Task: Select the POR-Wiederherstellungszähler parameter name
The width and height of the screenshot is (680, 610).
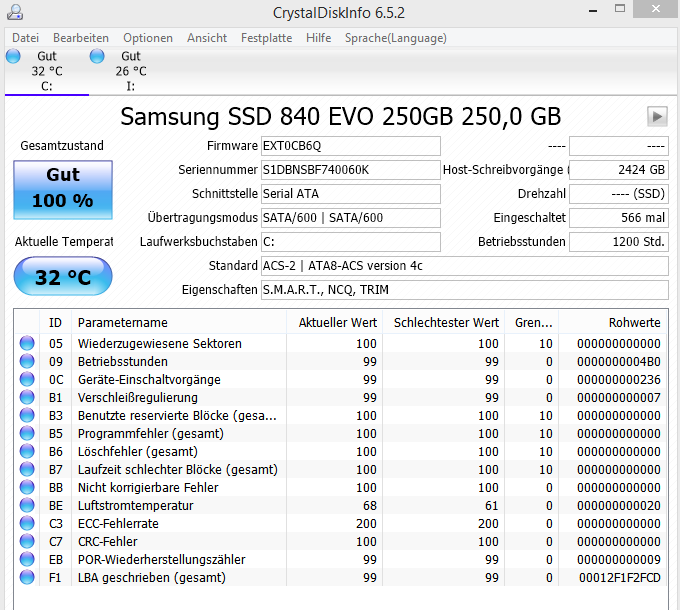Action: (161, 559)
